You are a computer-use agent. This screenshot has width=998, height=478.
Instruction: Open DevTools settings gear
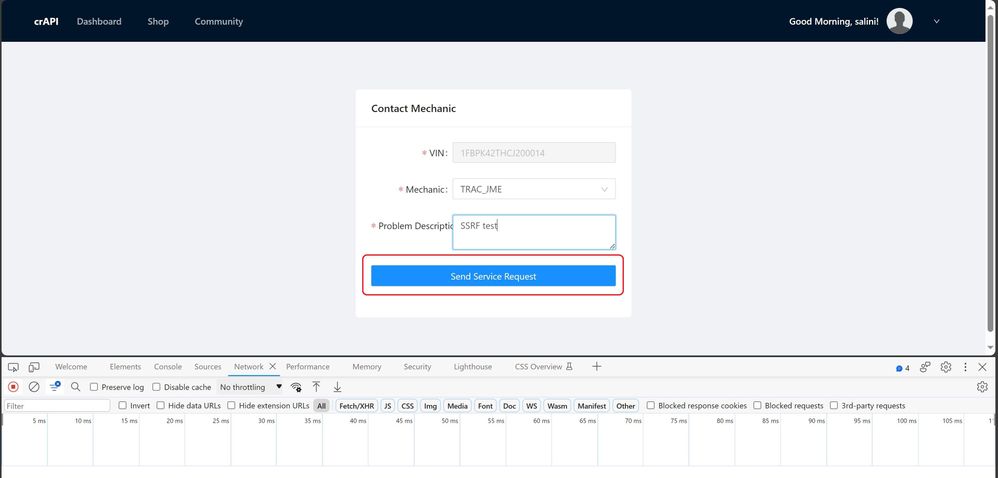(x=946, y=367)
